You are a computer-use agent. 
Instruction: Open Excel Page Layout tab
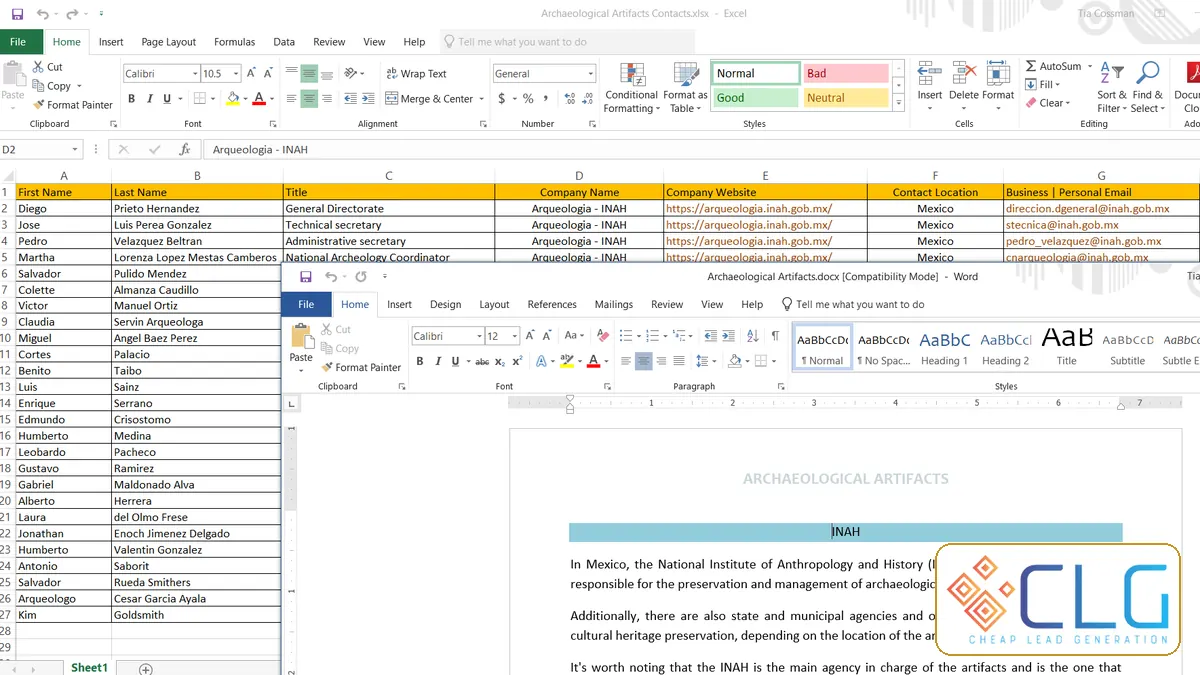click(169, 42)
